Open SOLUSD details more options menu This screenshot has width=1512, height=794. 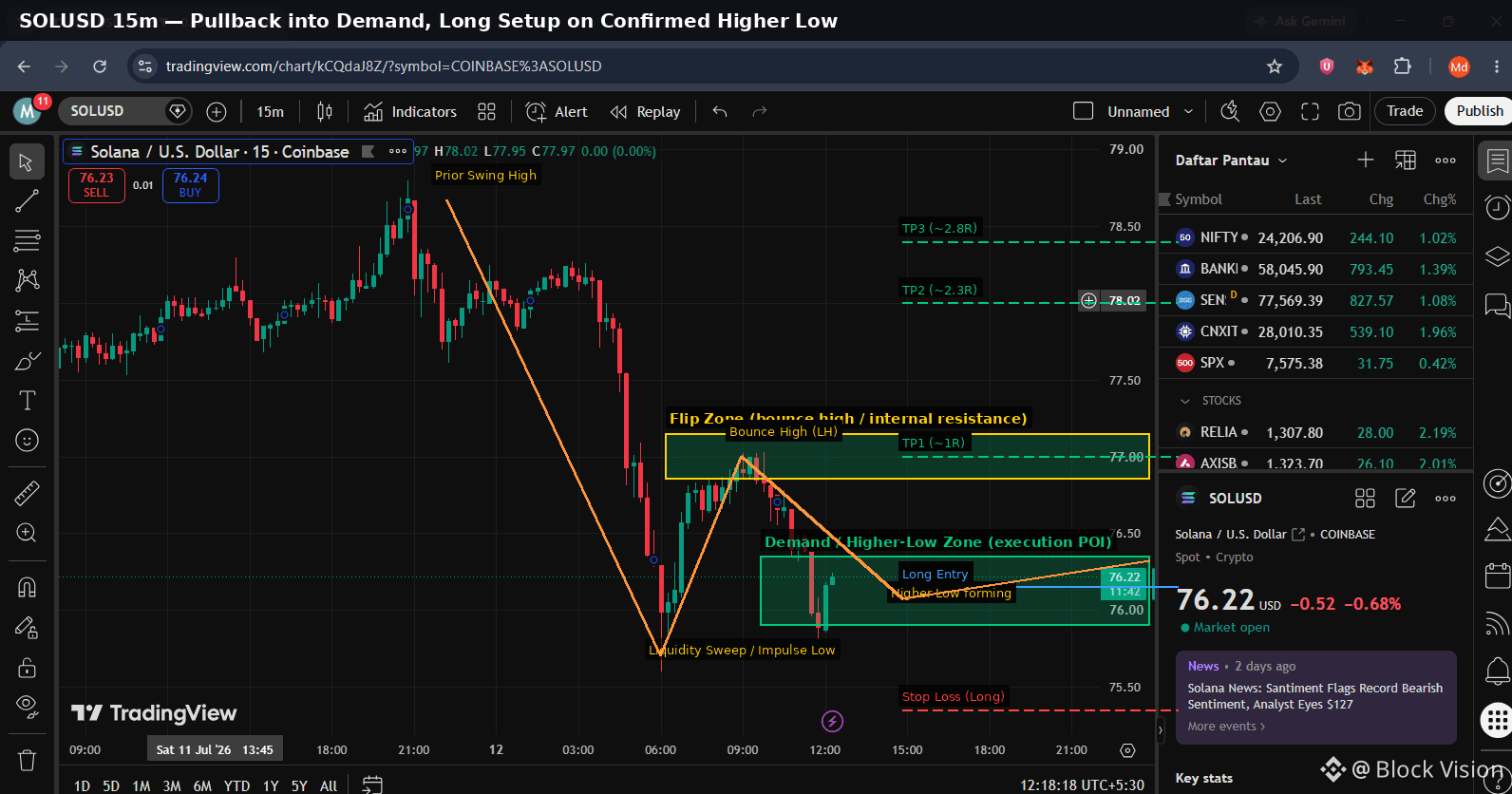click(x=1446, y=498)
